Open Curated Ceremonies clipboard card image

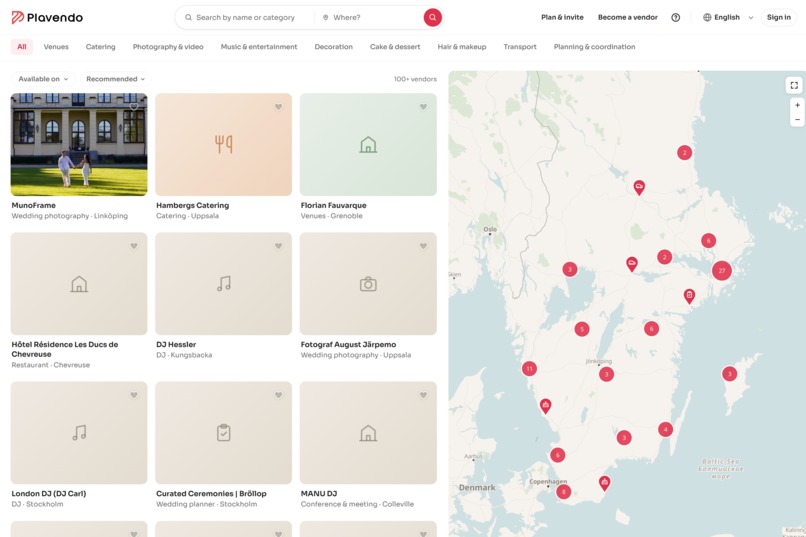tap(224, 433)
